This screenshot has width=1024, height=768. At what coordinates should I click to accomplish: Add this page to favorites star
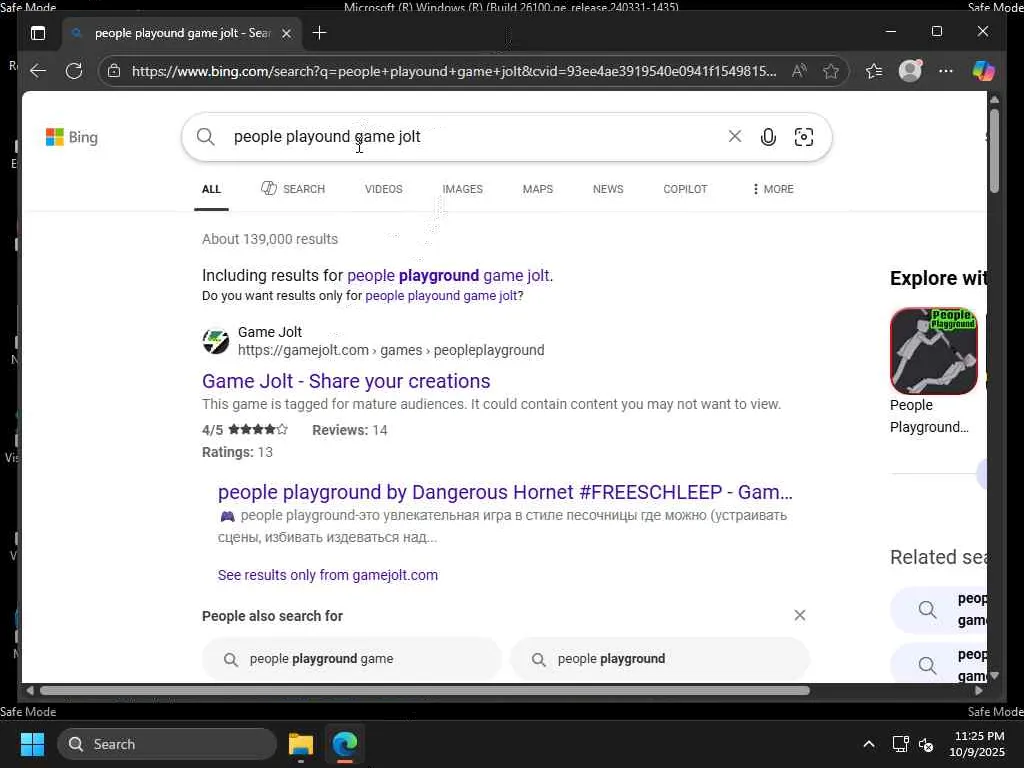click(x=831, y=71)
